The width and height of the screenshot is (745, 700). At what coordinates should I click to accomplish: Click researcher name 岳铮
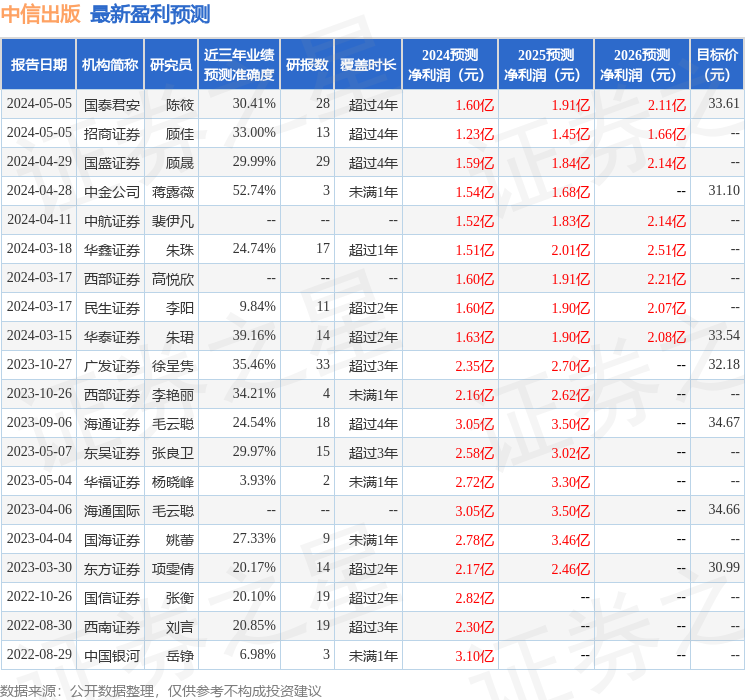click(180, 655)
